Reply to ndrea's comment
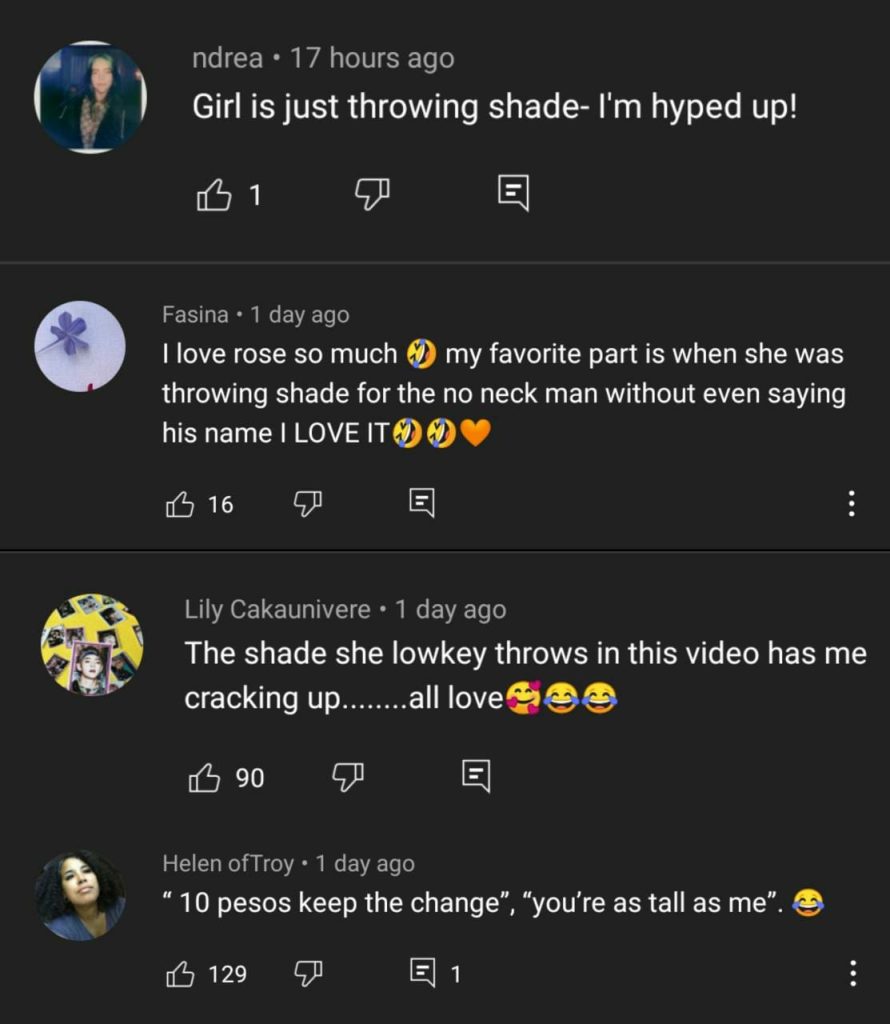The height and width of the screenshot is (1024, 890). coord(513,194)
